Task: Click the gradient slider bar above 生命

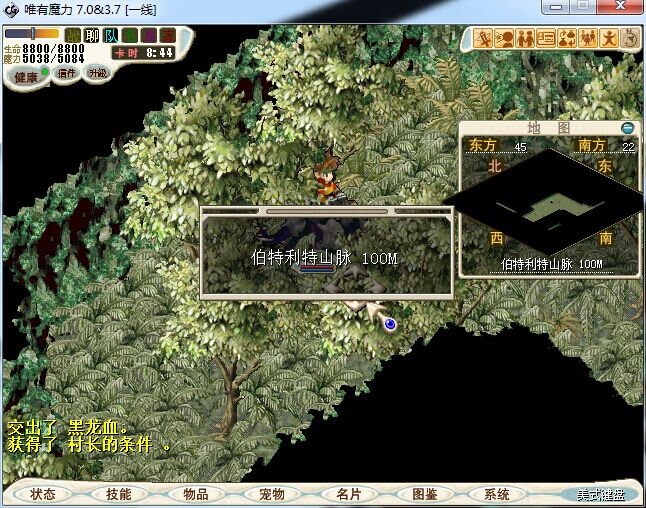Action: click(x=32, y=34)
